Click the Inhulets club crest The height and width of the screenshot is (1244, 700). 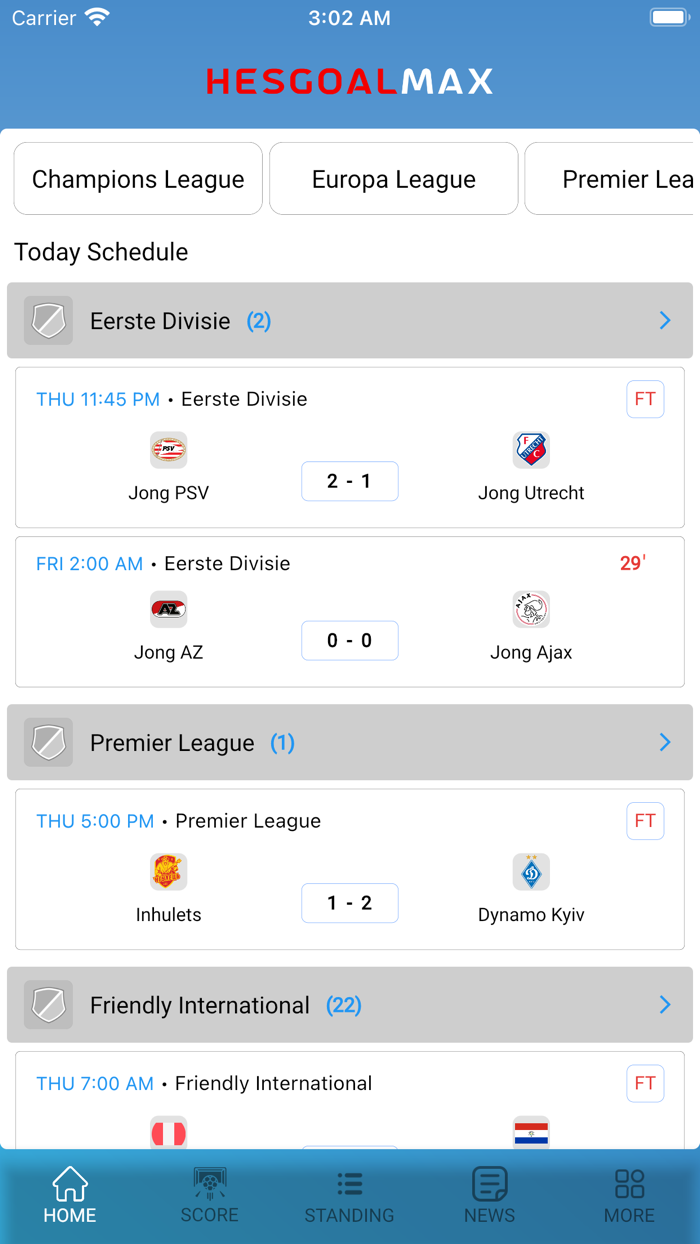coord(168,872)
